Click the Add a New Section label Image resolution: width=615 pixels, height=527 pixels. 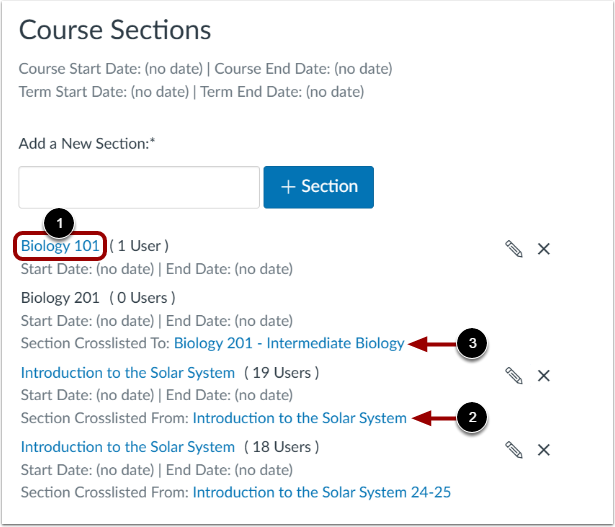coord(87,144)
